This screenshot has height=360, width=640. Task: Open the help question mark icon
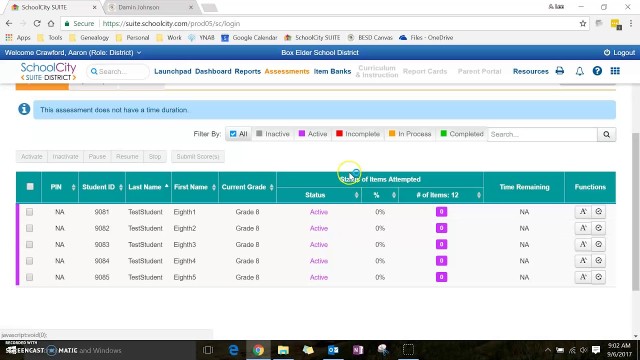point(597,71)
